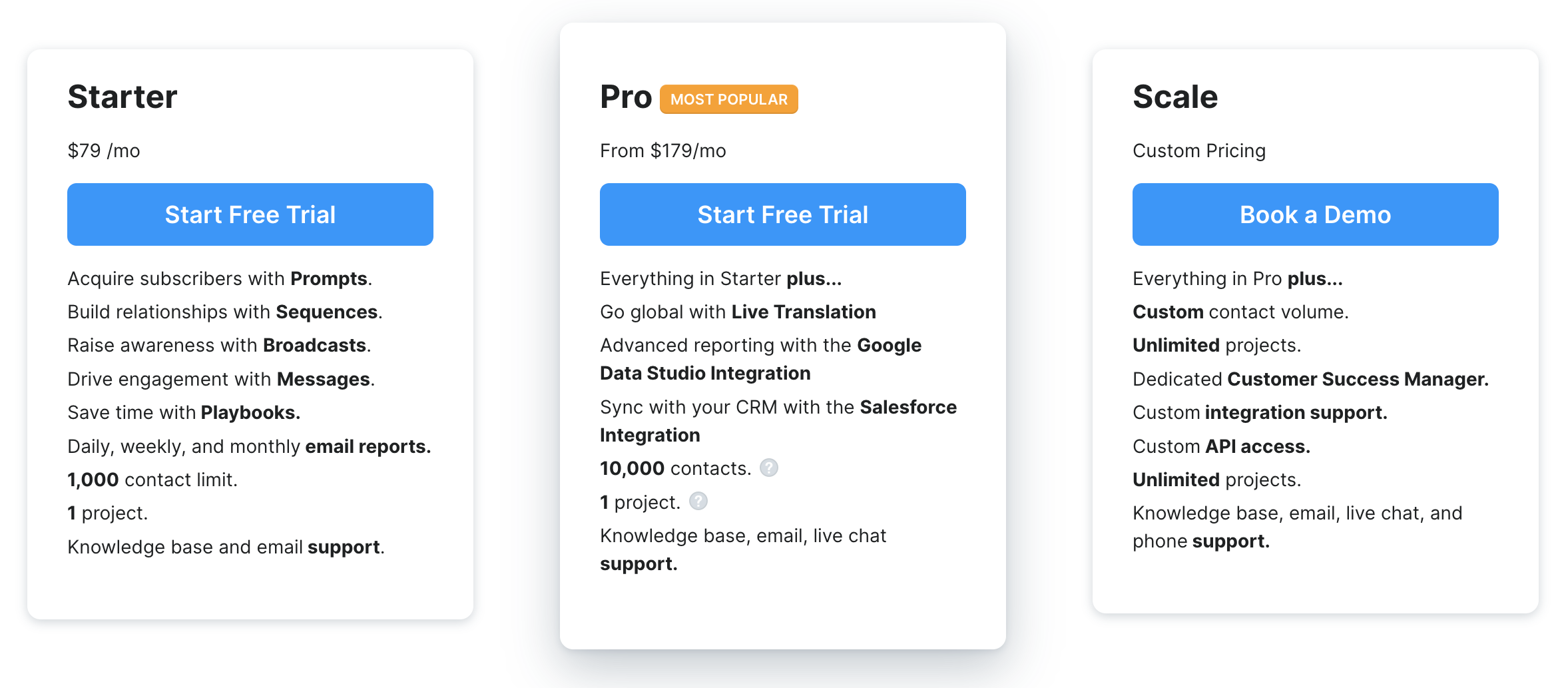Select the Pro plan heading
The width and height of the screenshot is (1568, 688).
click(x=626, y=97)
